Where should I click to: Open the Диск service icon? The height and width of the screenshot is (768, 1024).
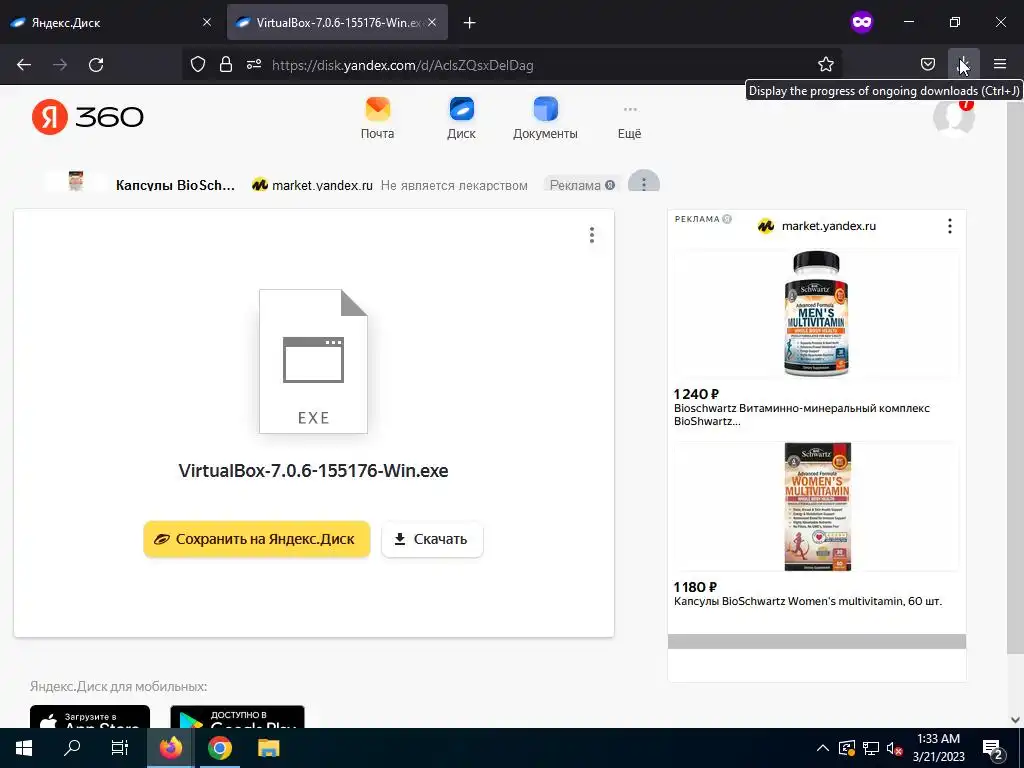(x=461, y=118)
